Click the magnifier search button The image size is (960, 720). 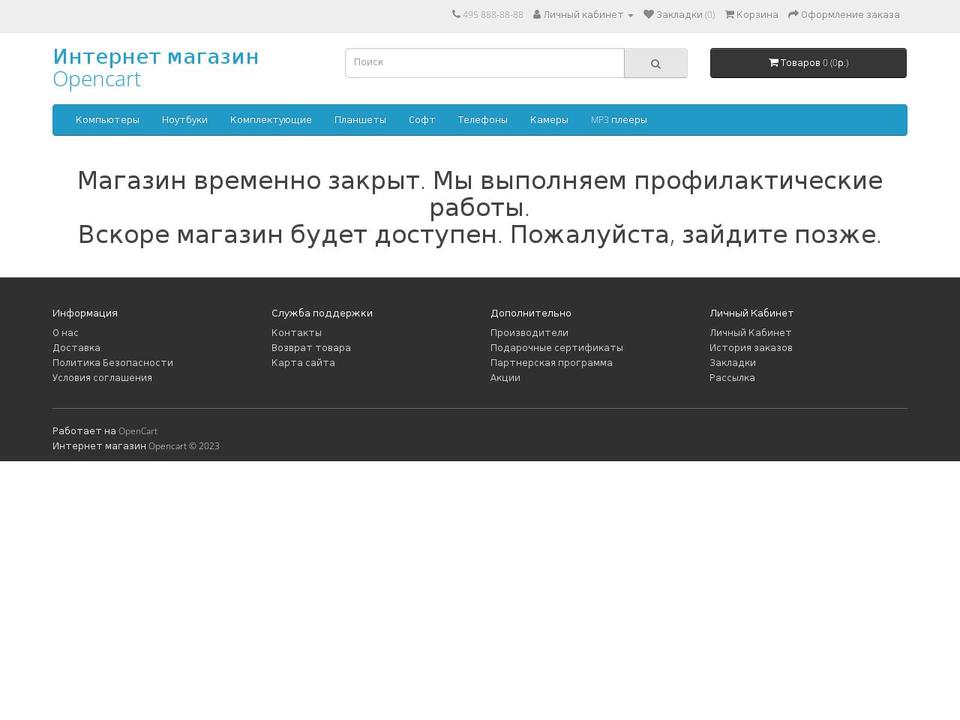656,63
